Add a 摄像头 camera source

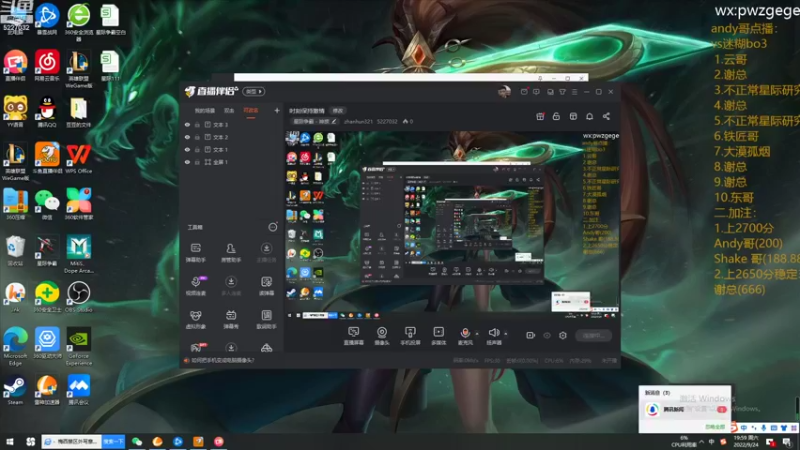pyautogui.click(x=382, y=336)
